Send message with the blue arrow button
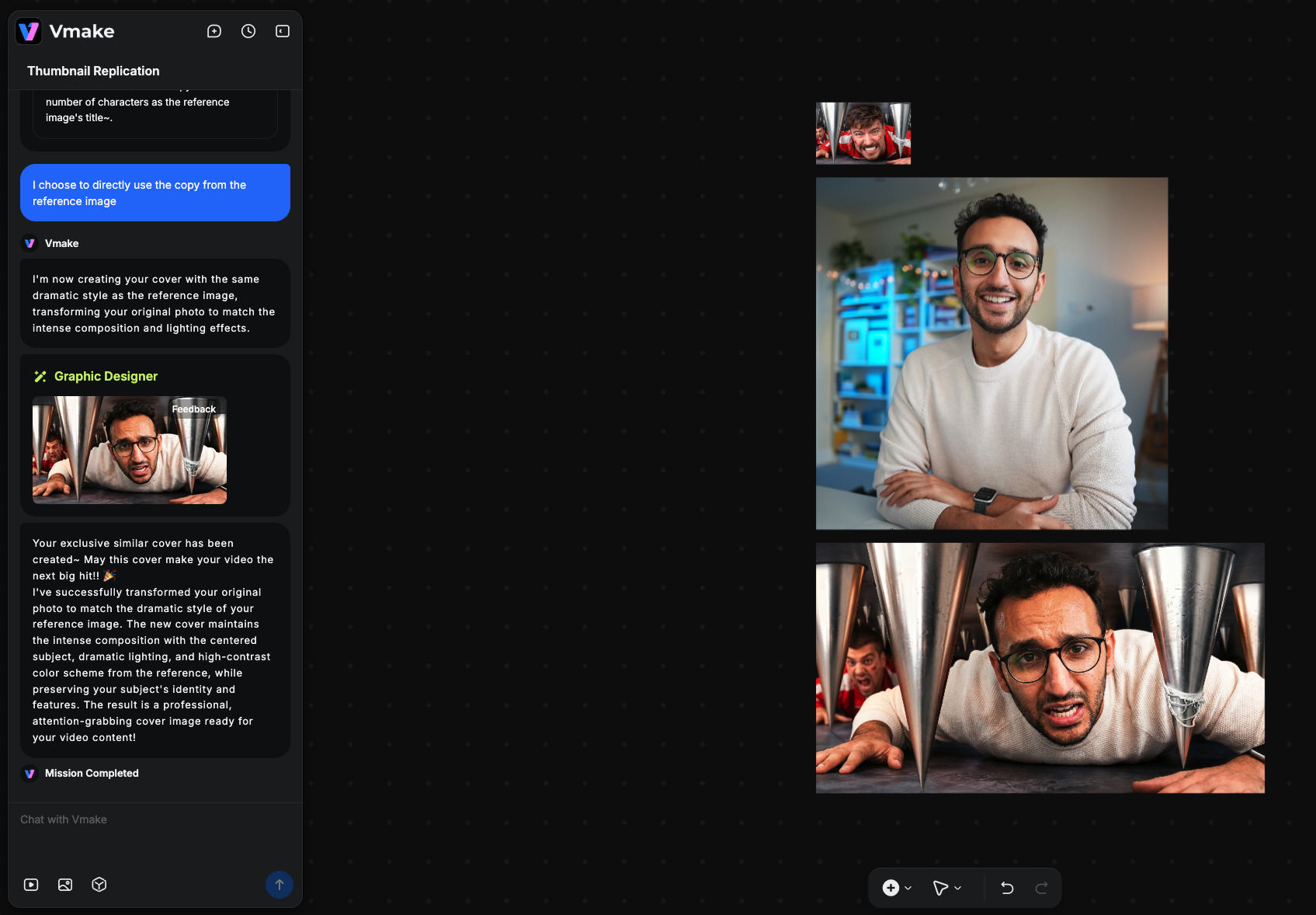 (x=280, y=885)
